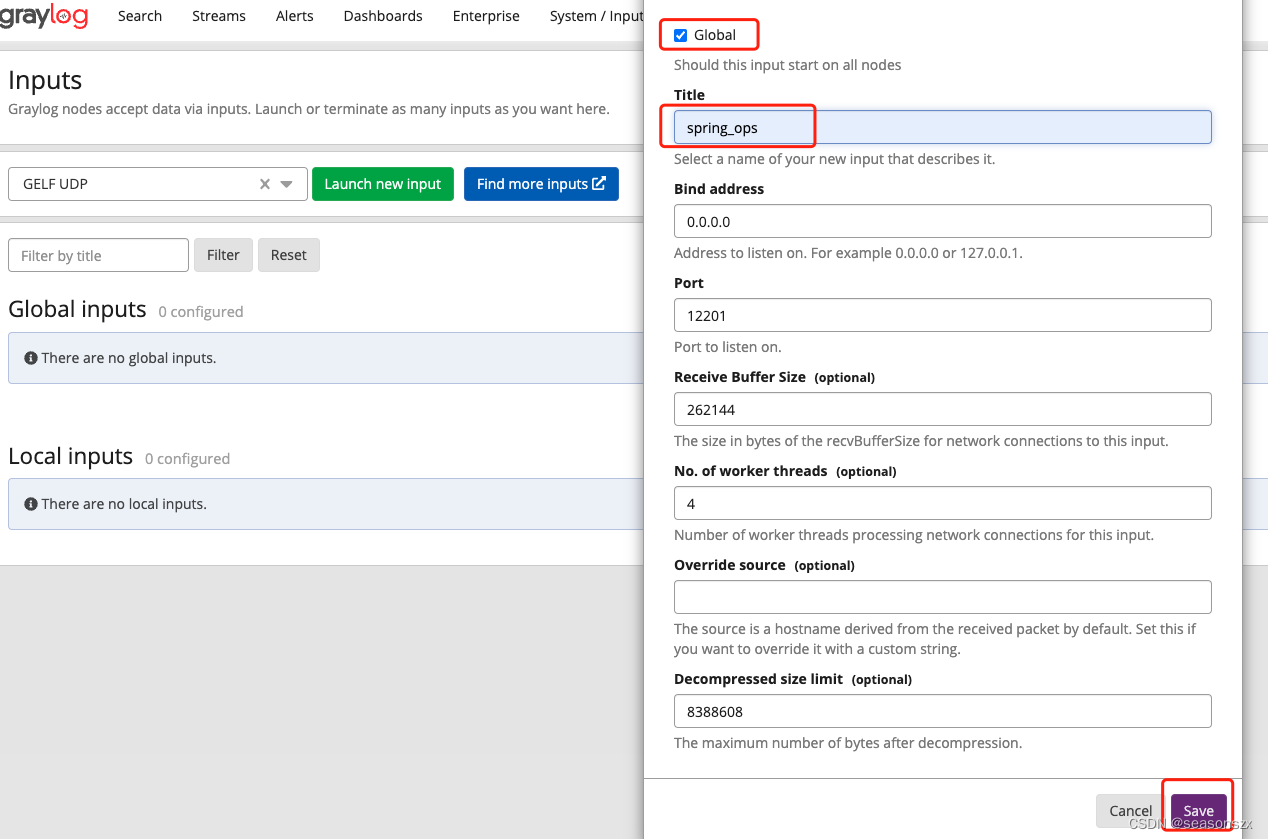Open the Enterprise menu
Viewport: 1268px width, 839px height.
485,16
